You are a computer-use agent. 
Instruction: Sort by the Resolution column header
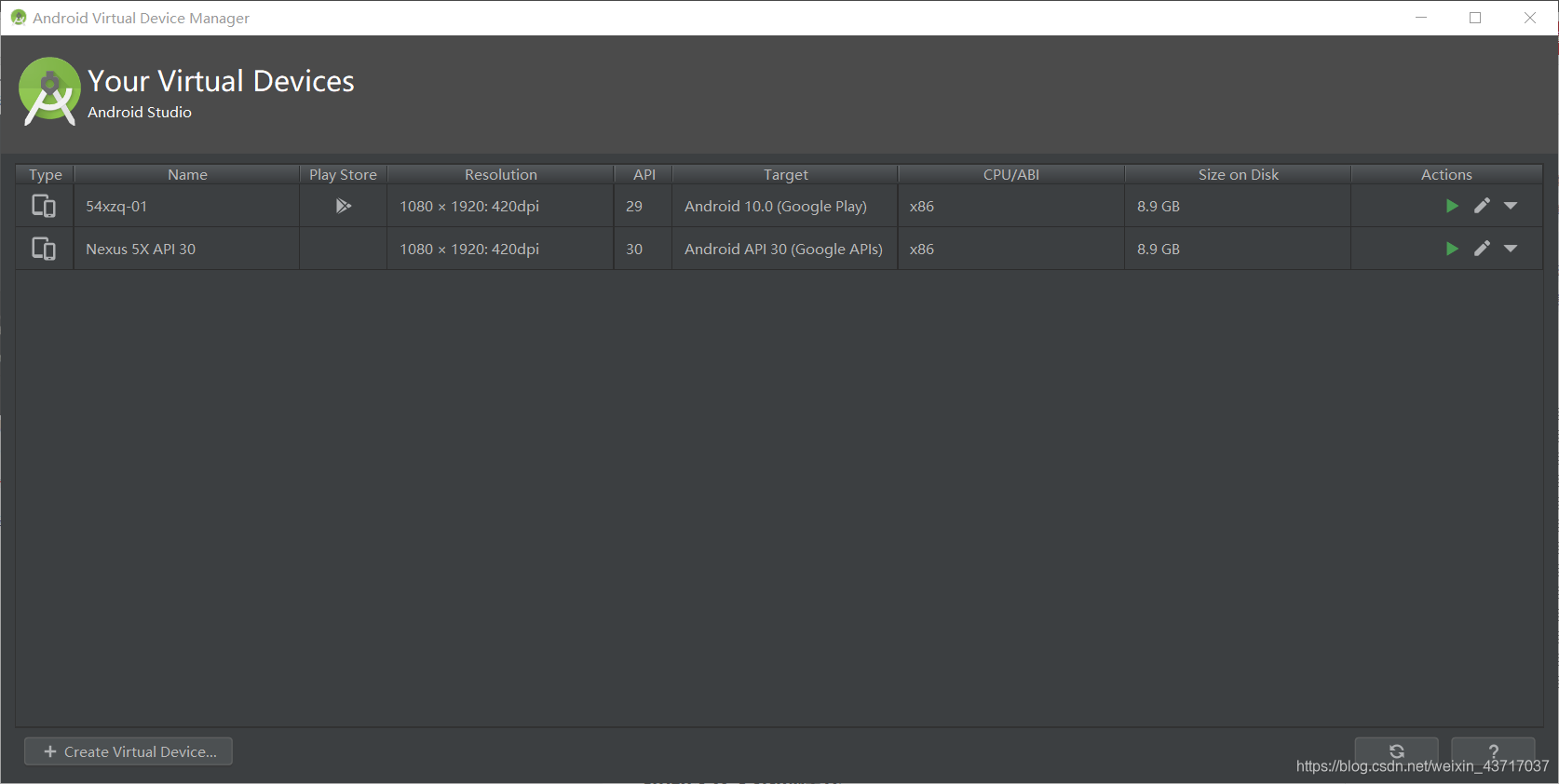tap(500, 174)
